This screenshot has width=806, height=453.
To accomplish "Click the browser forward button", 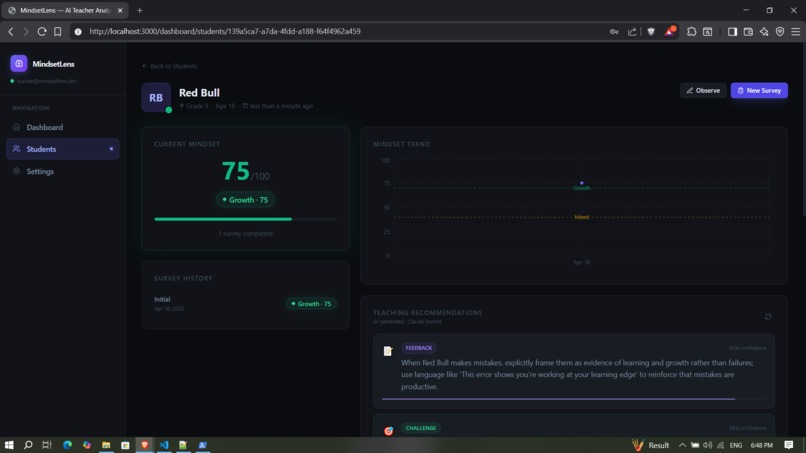I will click(26, 31).
